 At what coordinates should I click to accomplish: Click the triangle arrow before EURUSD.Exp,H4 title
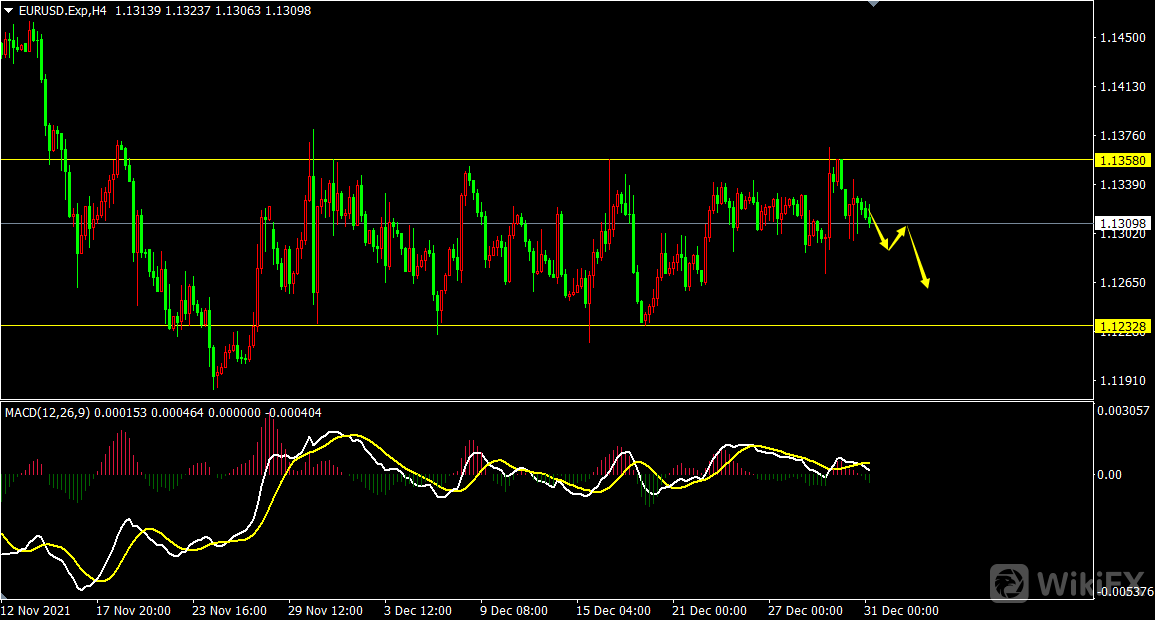click(x=9, y=10)
